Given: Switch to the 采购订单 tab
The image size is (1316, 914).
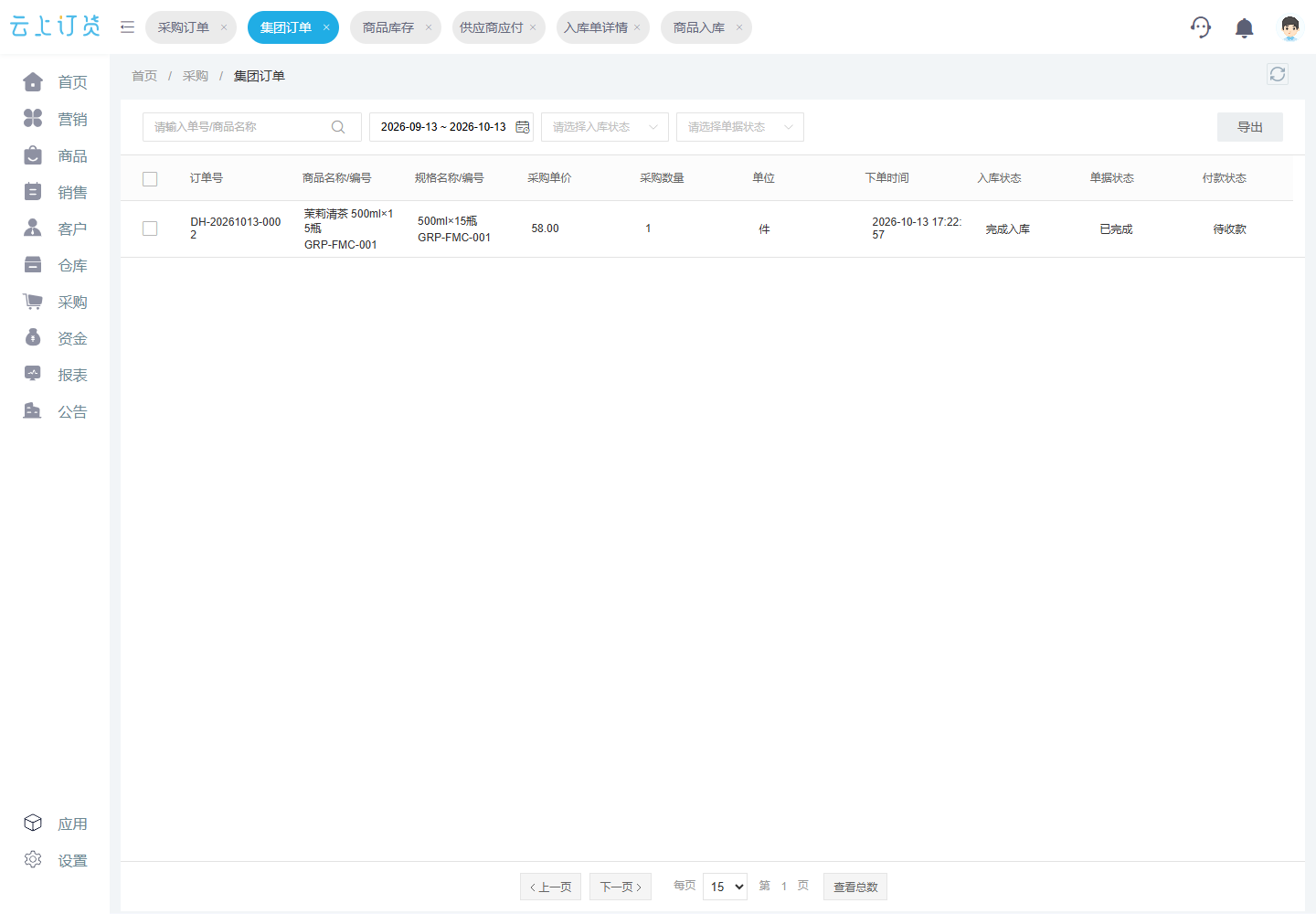Looking at the screenshot, I should click(x=184, y=27).
